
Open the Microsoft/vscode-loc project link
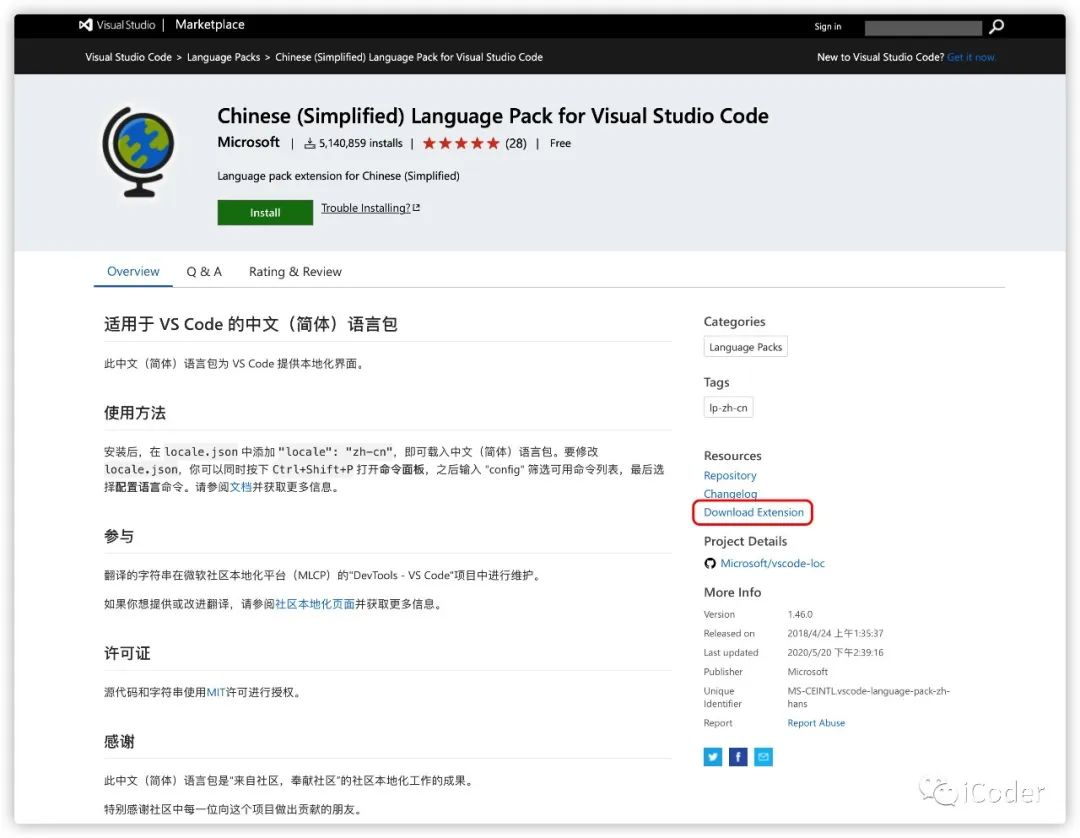coord(772,563)
